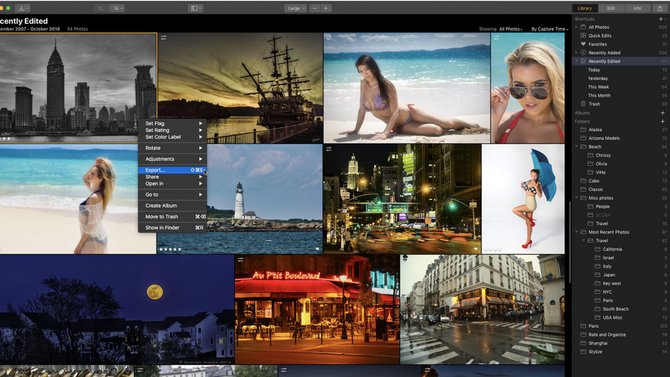The width and height of the screenshot is (670, 377).
Task: Switch to the Edit tab
Action: point(611,8)
